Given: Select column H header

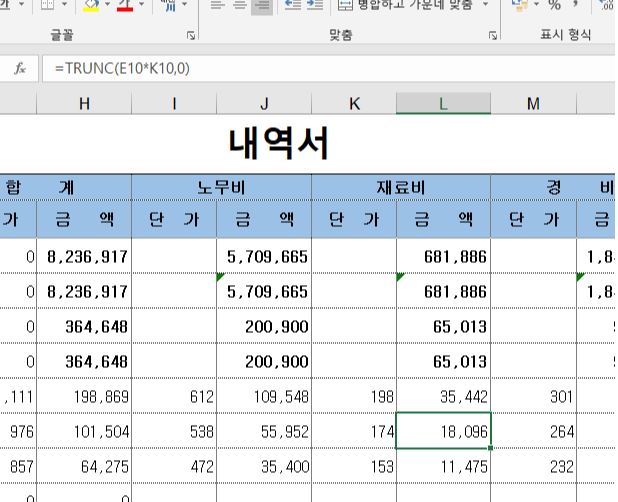Looking at the screenshot, I should pyautogui.click(x=84, y=104).
